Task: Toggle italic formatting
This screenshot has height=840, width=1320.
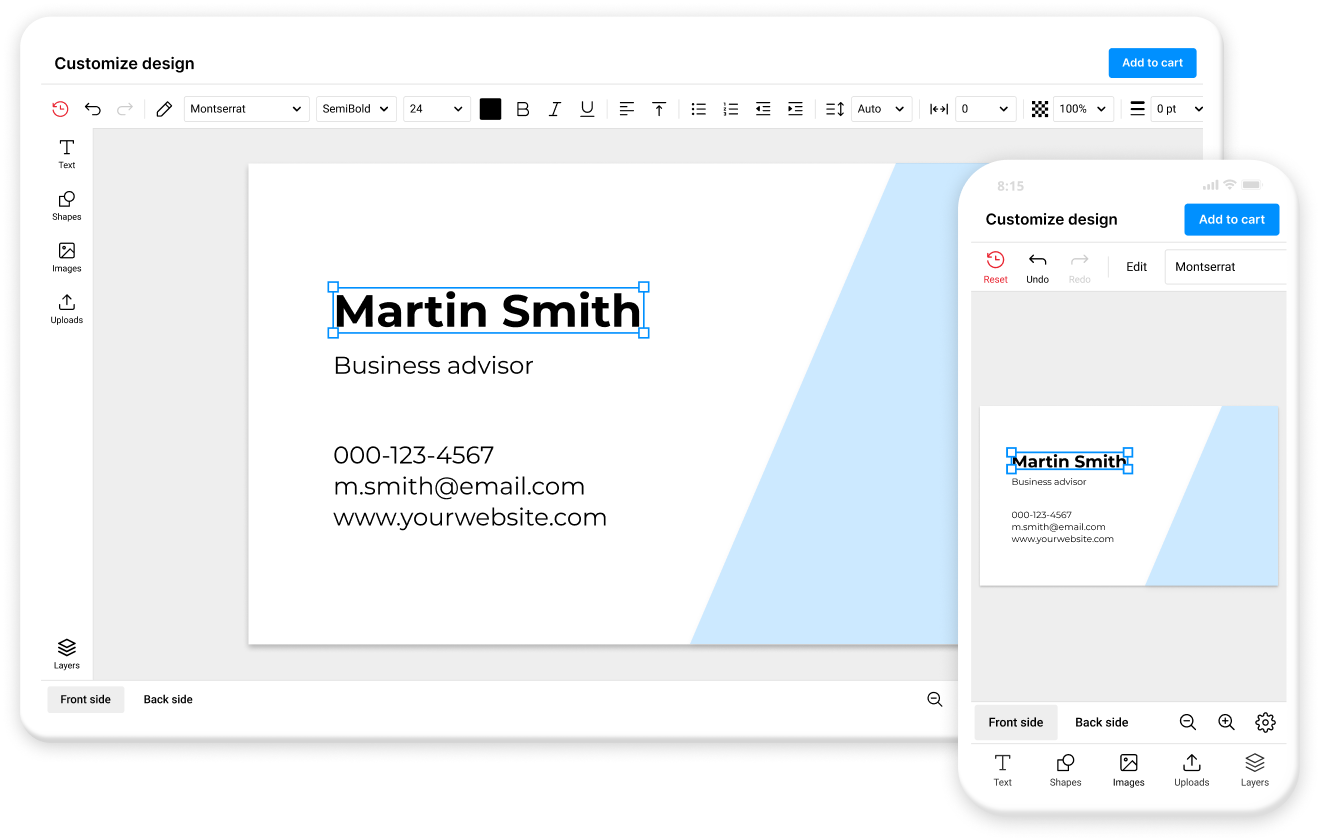Action: (x=555, y=108)
